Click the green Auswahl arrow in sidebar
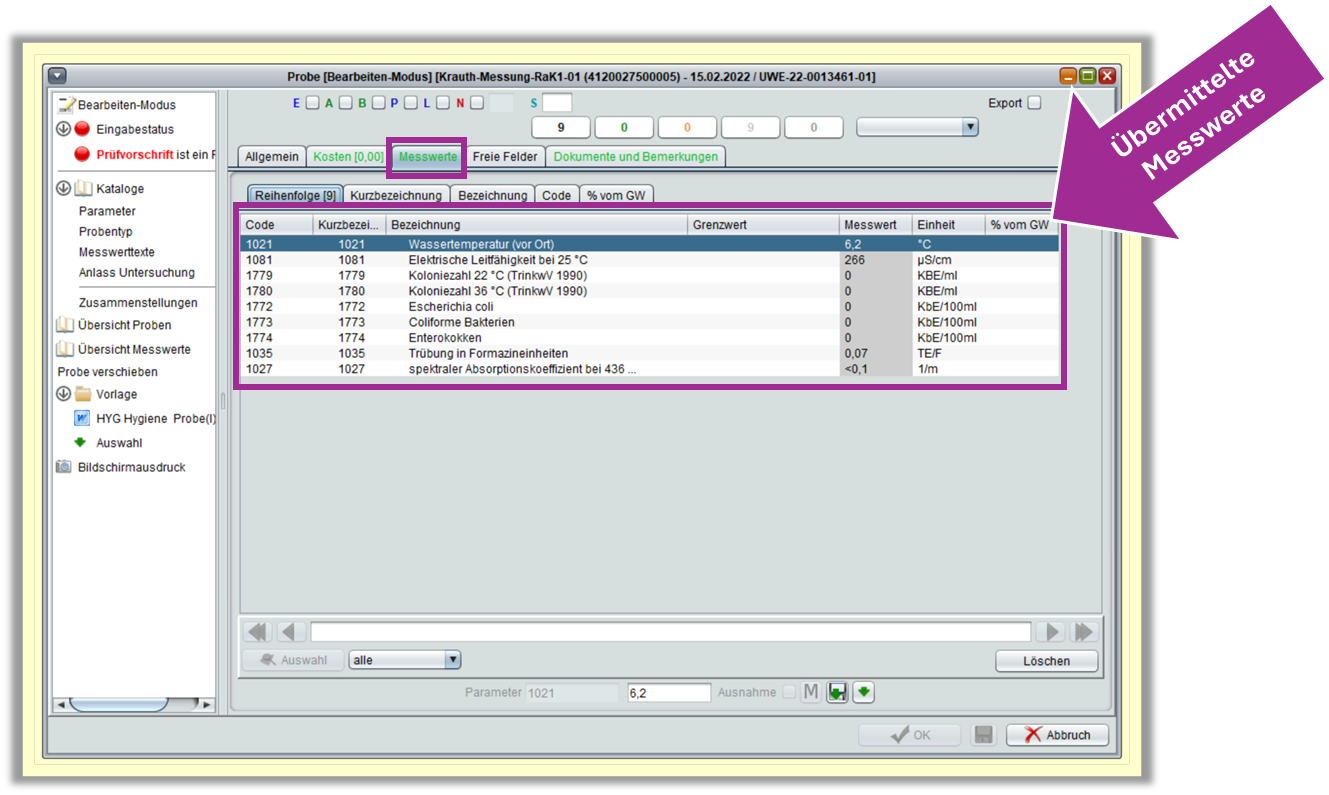1329x795 pixels. click(82, 442)
